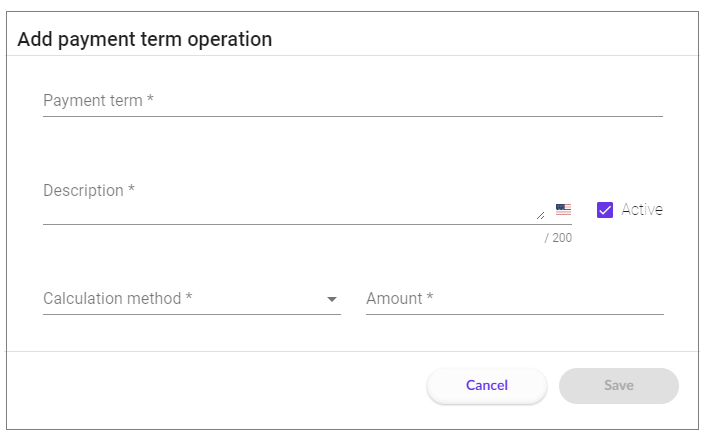This screenshot has width=708, height=435.
Task: Click the underline beneath Payment term
Action: 352,116
